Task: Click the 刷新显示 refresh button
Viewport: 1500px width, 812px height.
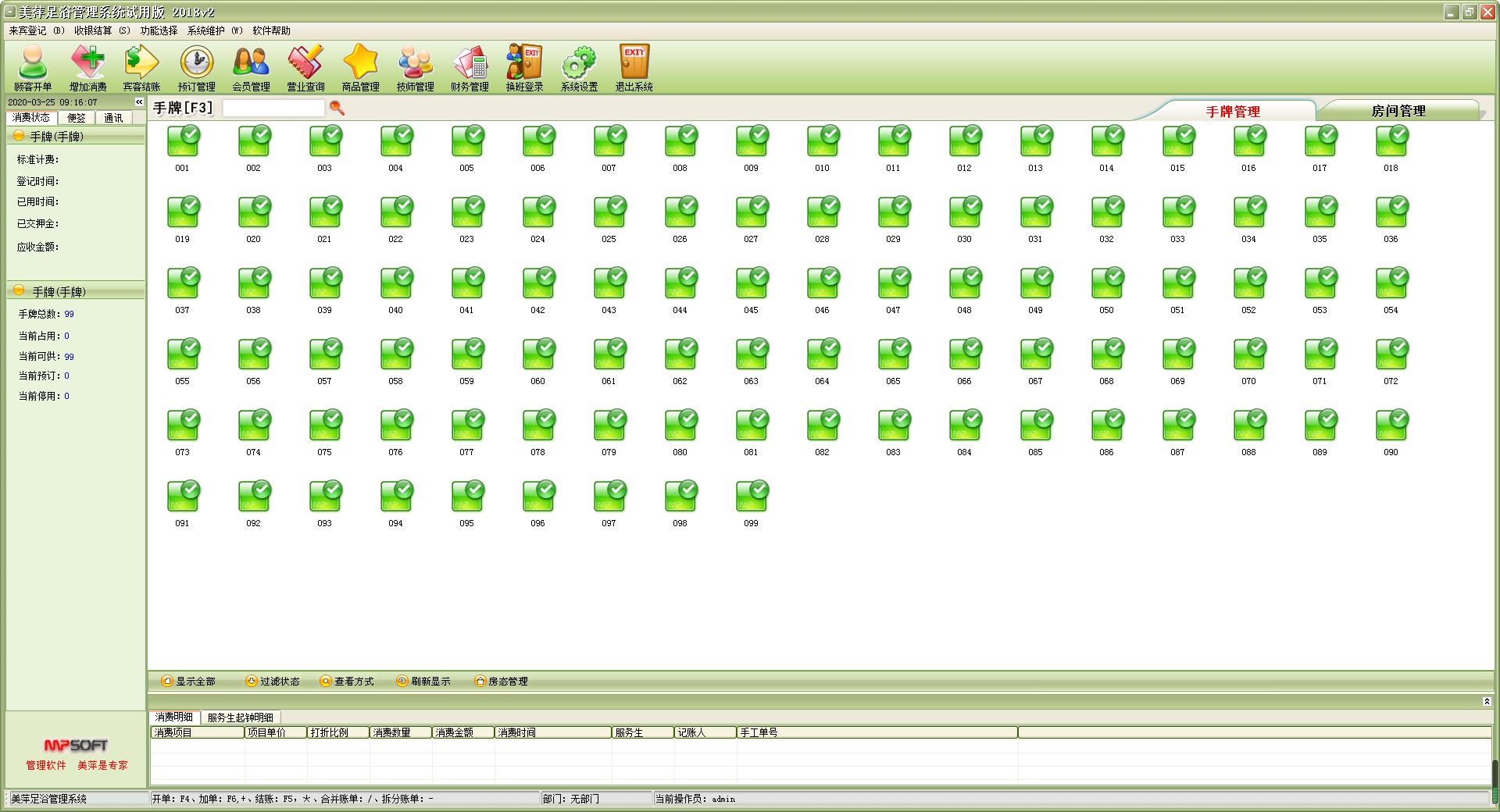Action: 423,681
